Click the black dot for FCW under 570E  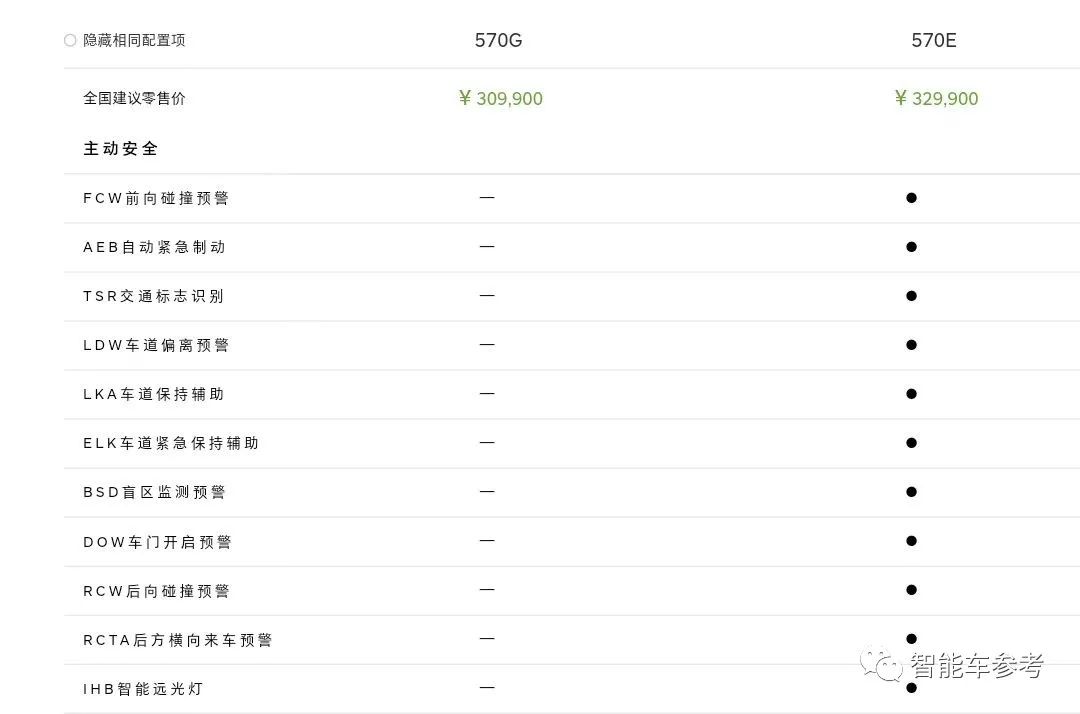(911, 198)
